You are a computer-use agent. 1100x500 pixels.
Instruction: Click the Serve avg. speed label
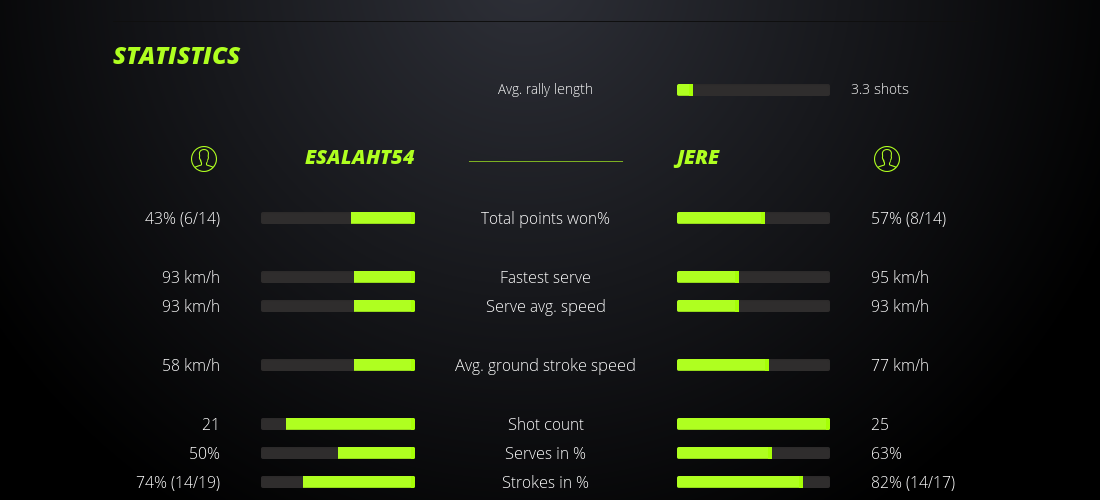click(545, 306)
